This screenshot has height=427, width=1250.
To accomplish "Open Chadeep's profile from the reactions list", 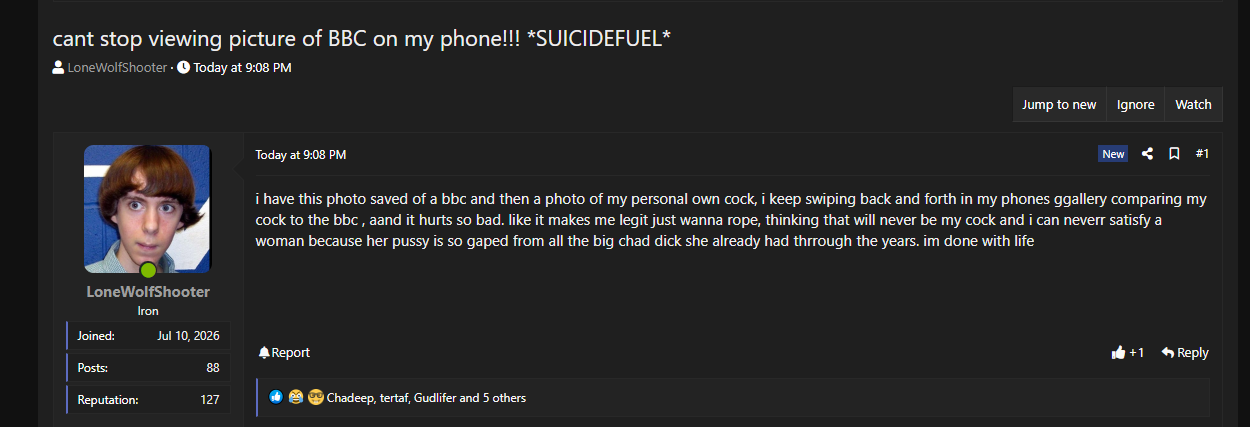I will click(349, 398).
